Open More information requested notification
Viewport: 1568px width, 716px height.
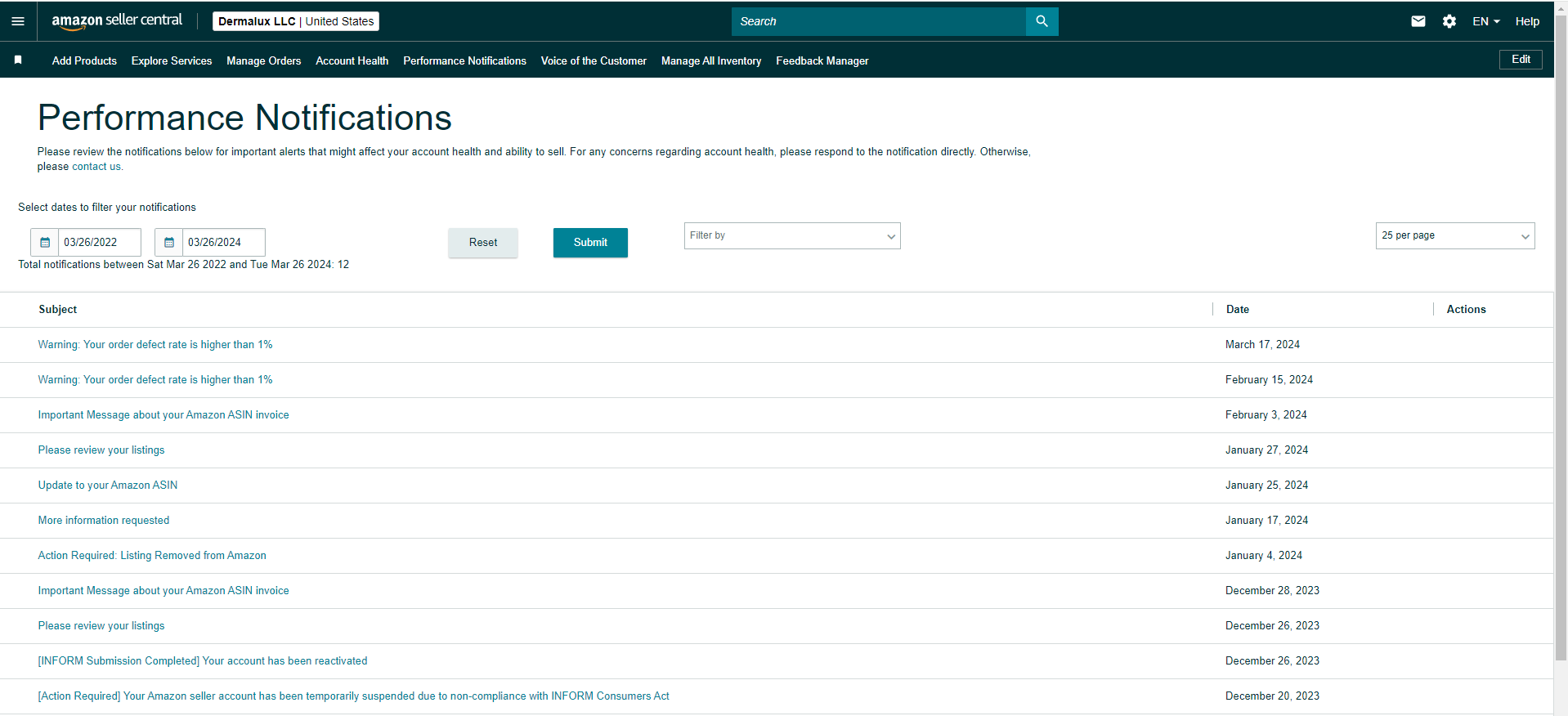(x=104, y=521)
